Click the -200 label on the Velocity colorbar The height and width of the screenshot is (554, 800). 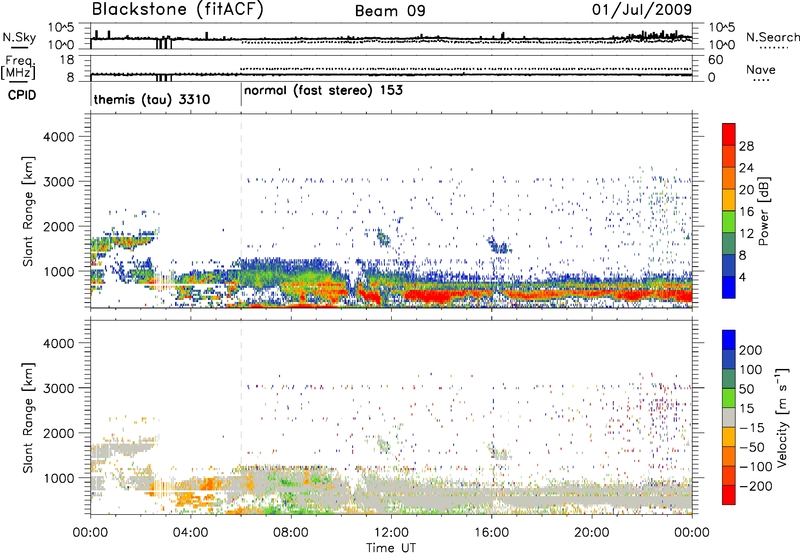click(756, 486)
